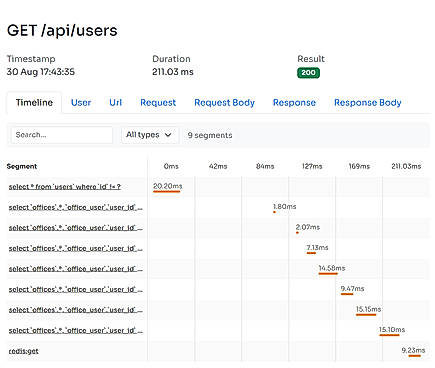435x368 pixels.
Task: Expand the All types dropdown
Action: pyautogui.click(x=149, y=135)
